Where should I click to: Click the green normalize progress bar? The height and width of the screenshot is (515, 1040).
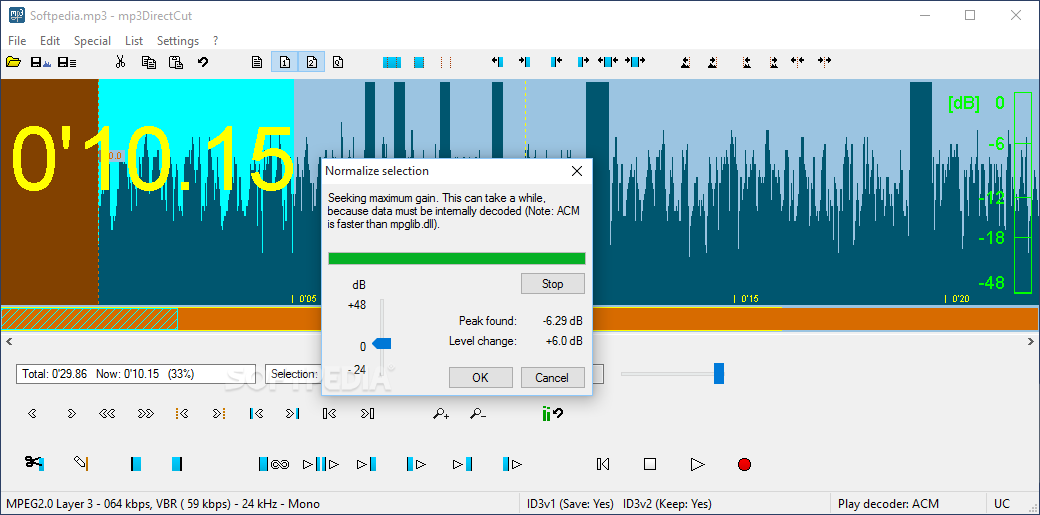pyautogui.click(x=457, y=258)
